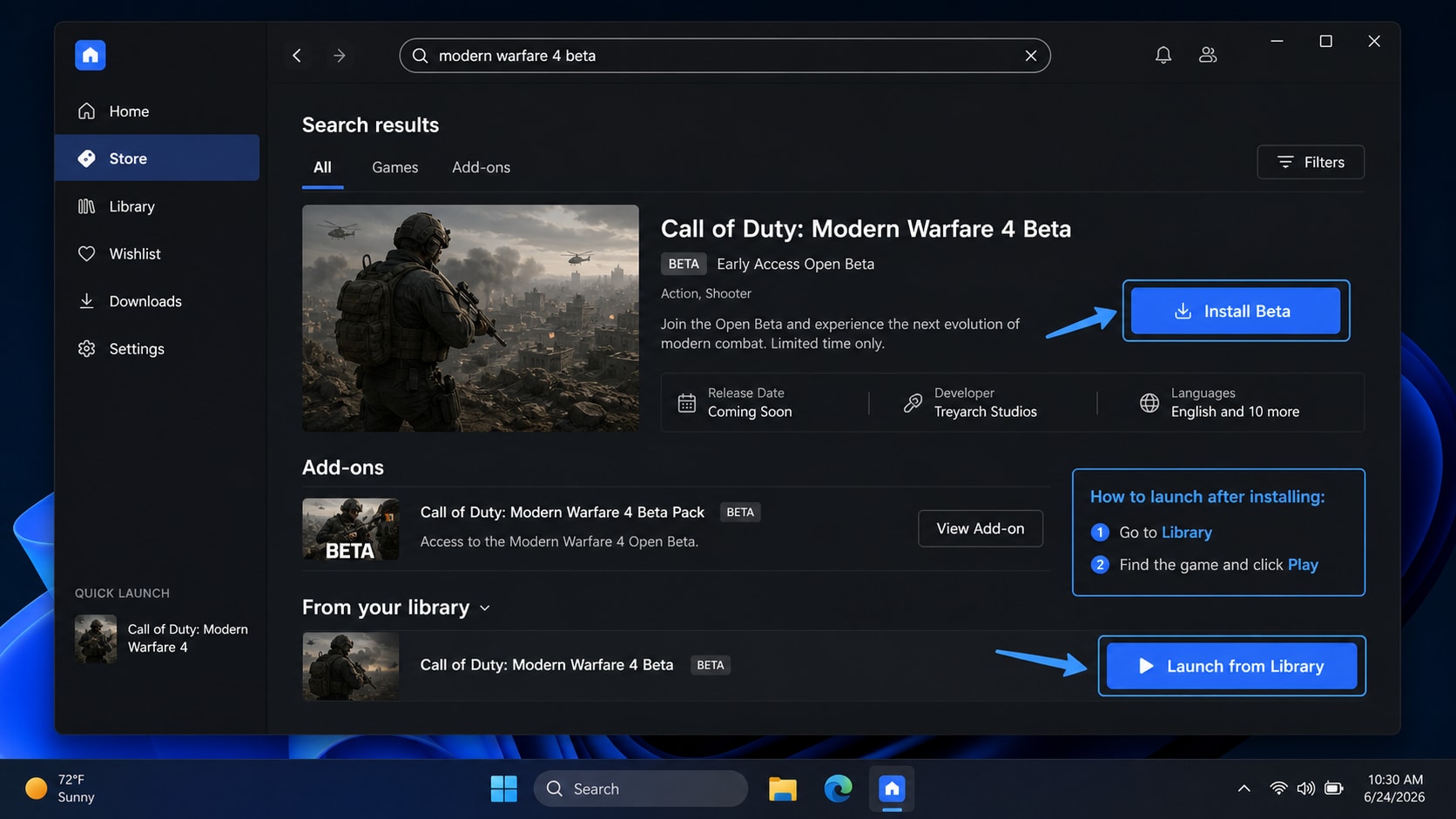Show hidden tray icons chevron
The image size is (1456, 819).
tap(1244, 789)
